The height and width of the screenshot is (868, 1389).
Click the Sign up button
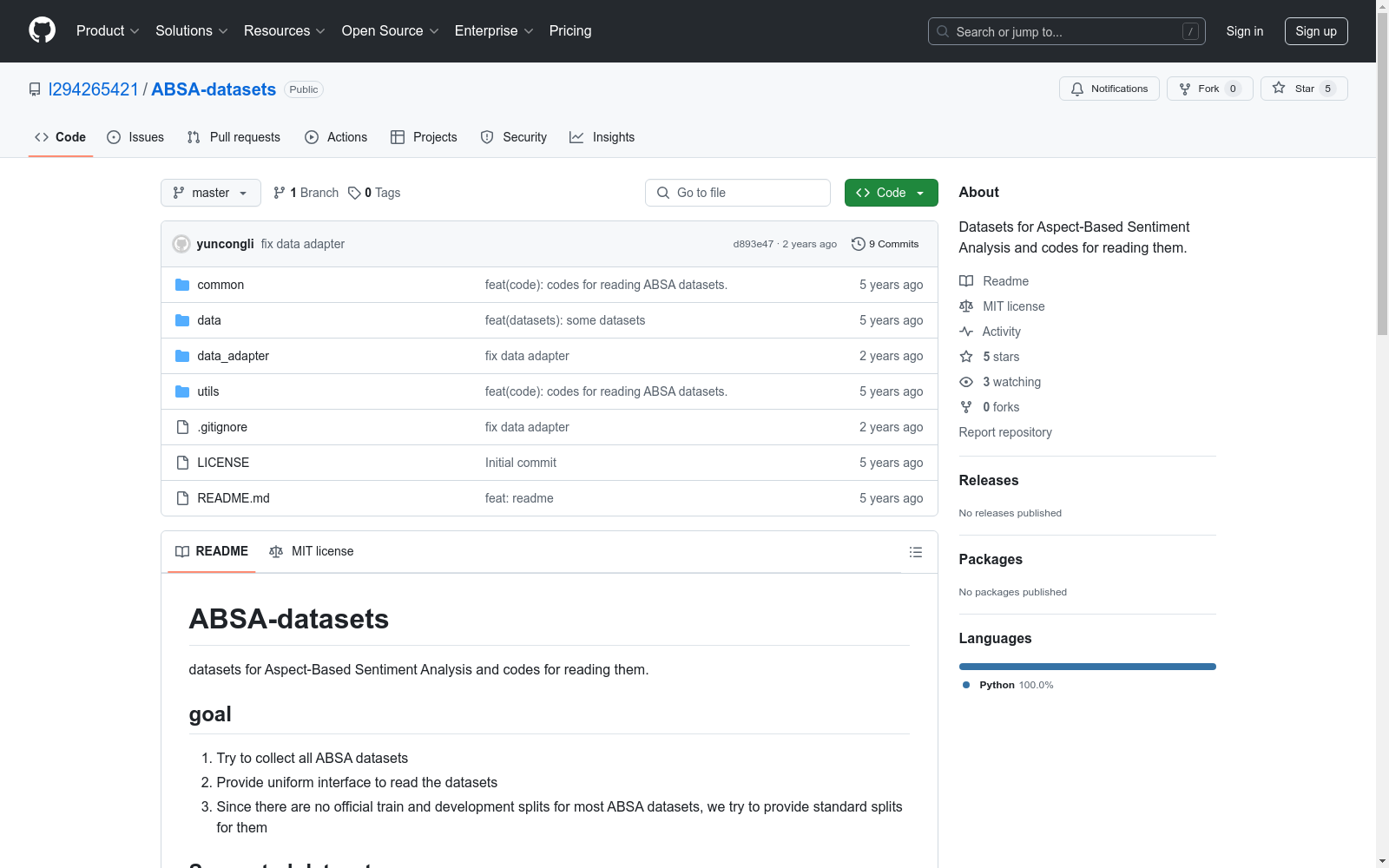[x=1316, y=31]
